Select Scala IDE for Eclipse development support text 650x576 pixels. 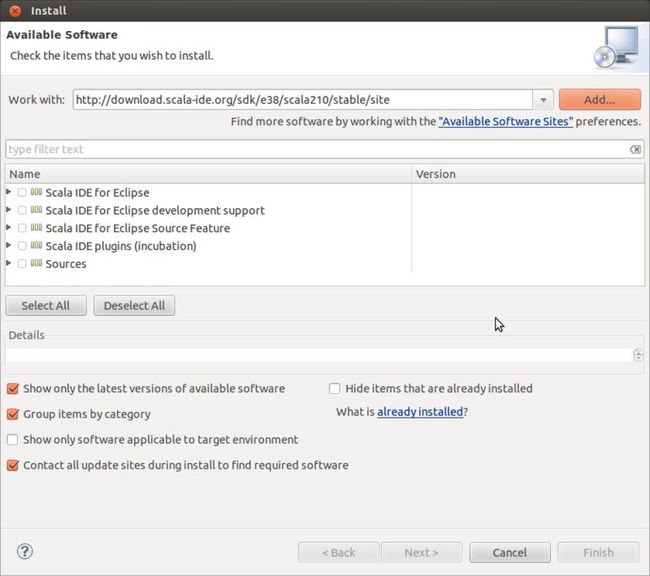(155, 210)
